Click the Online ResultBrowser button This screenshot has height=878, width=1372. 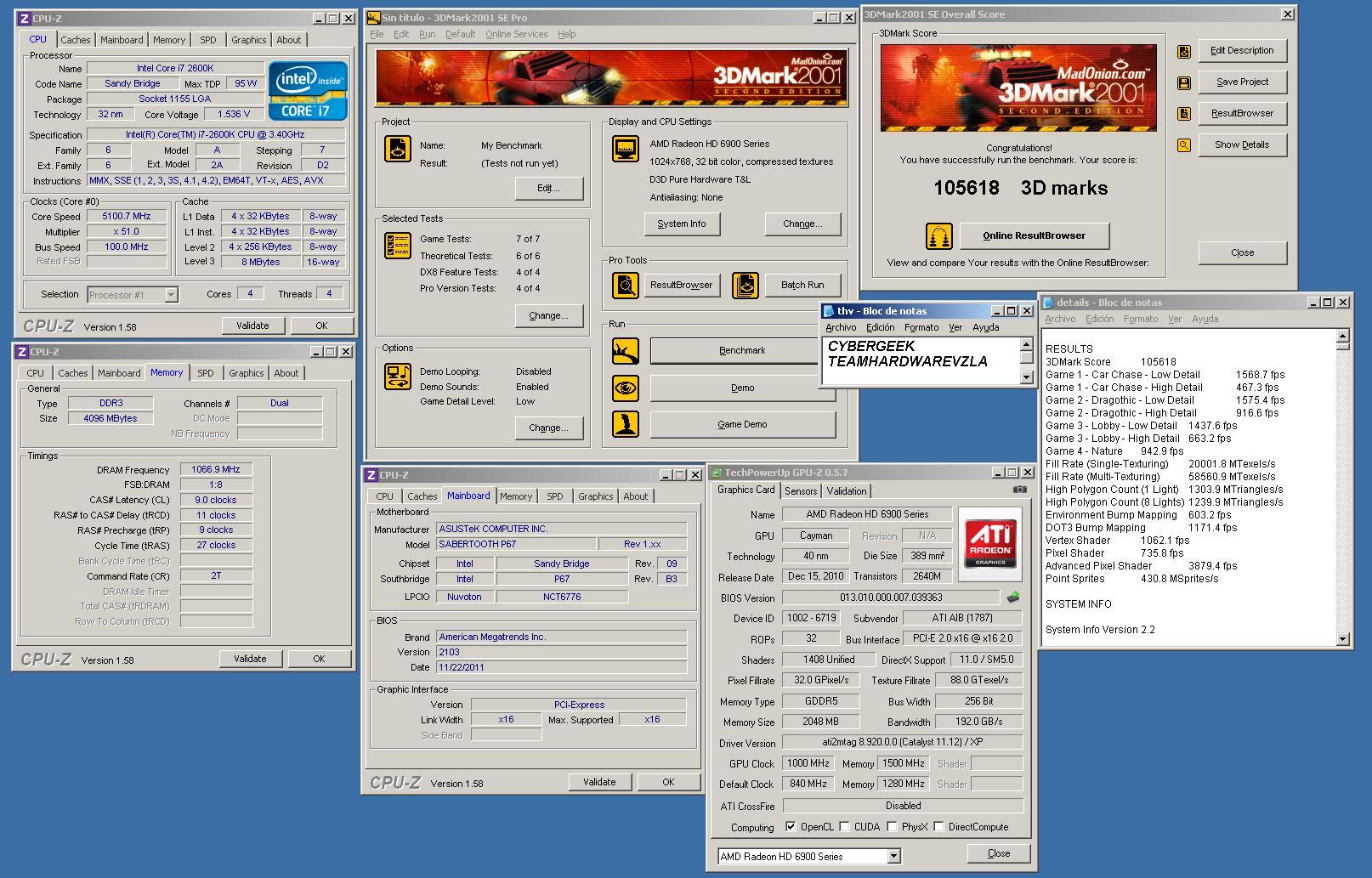pyautogui.click(x=1034, y=236)
